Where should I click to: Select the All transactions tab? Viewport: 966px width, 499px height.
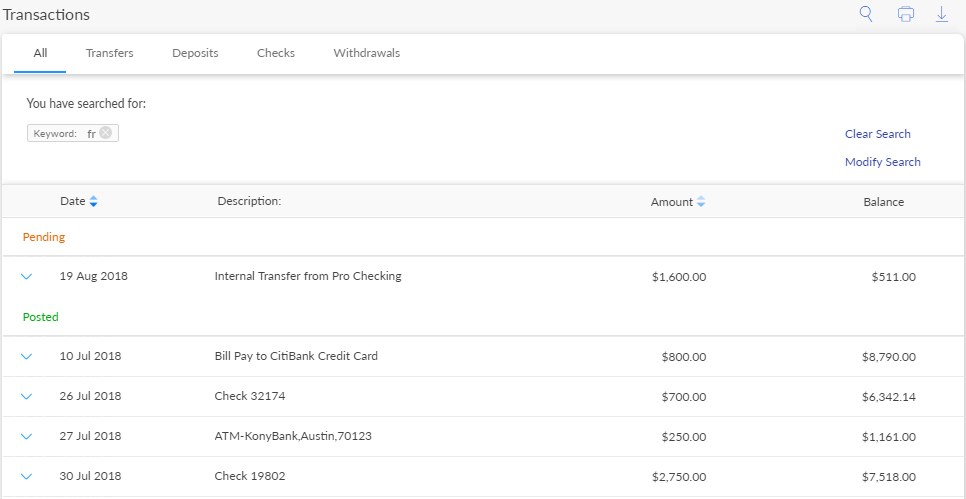(40, 53)
